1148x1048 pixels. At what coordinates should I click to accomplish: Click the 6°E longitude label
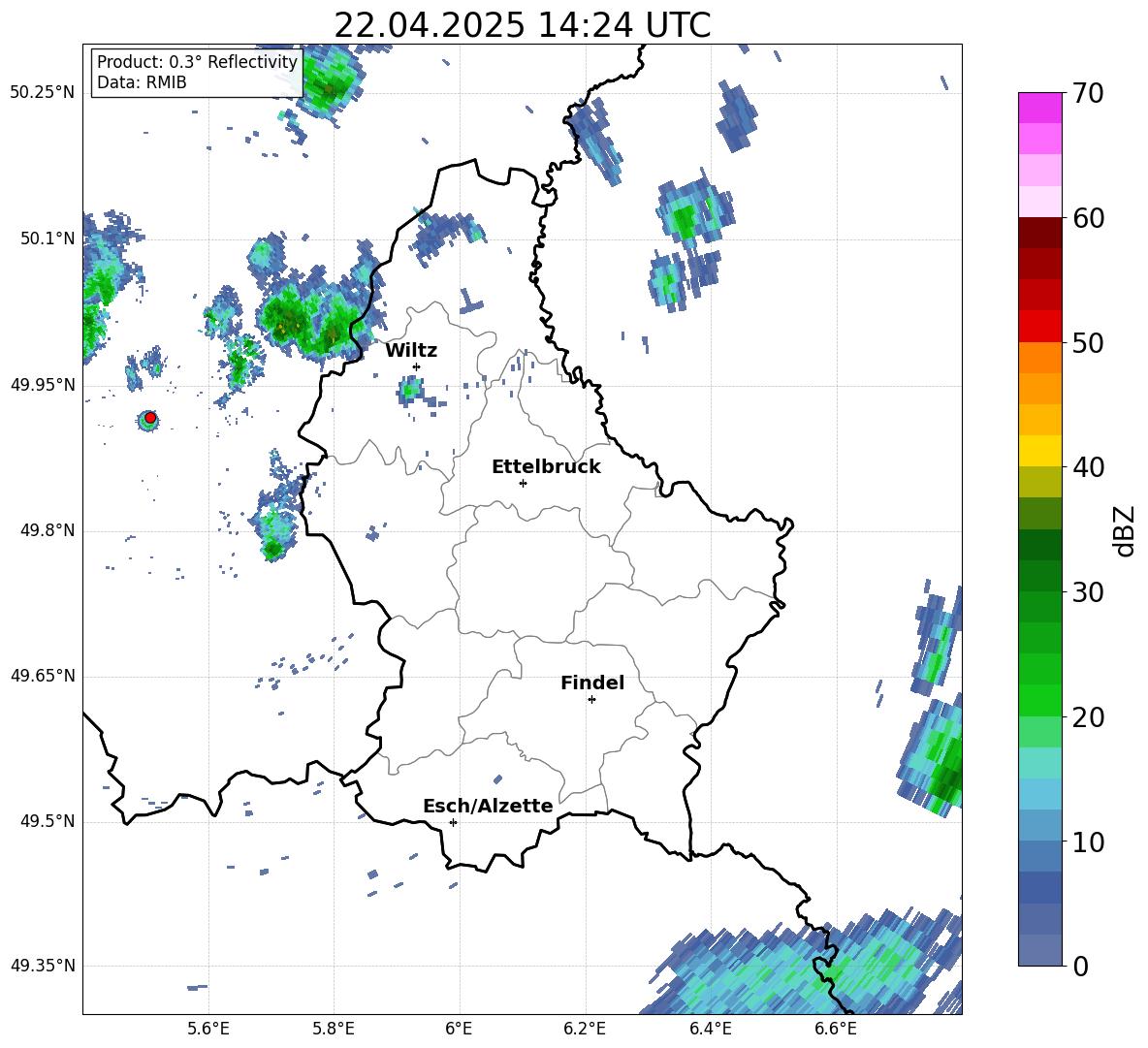click(x=459, y=1030)
